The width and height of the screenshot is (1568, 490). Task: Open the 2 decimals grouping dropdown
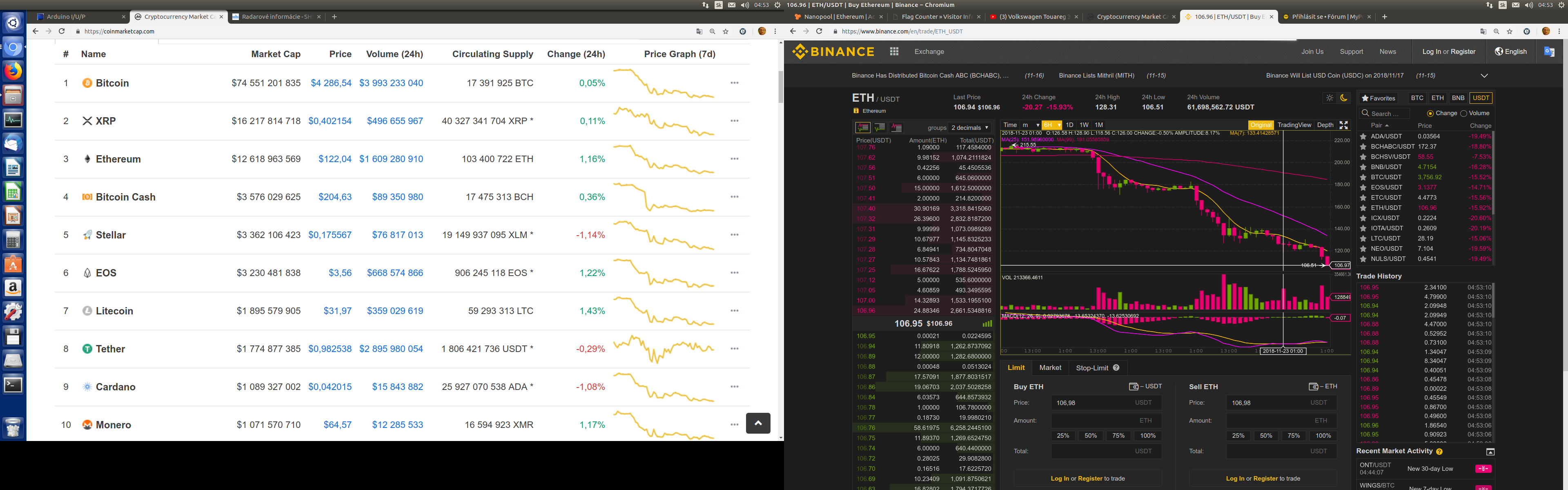970,128
